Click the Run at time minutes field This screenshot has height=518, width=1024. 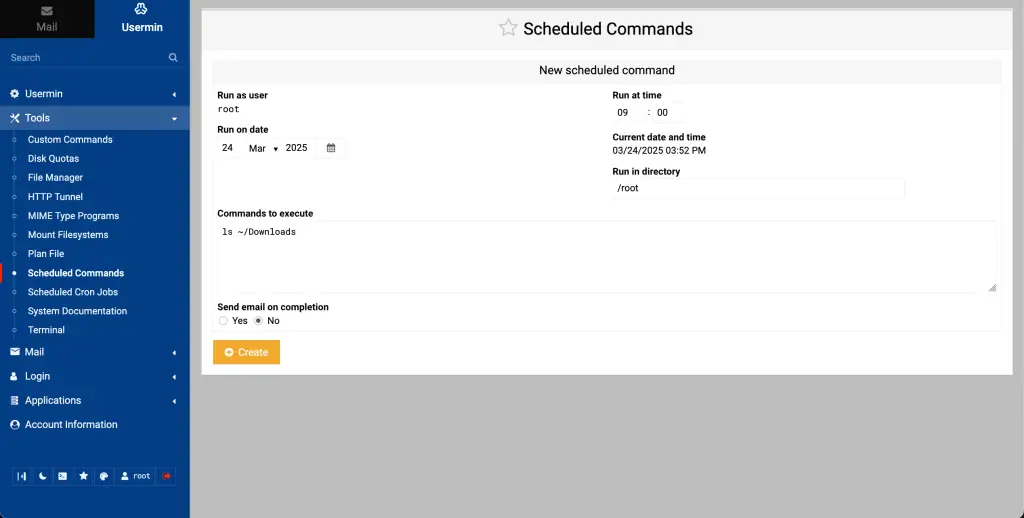point(667,112)
